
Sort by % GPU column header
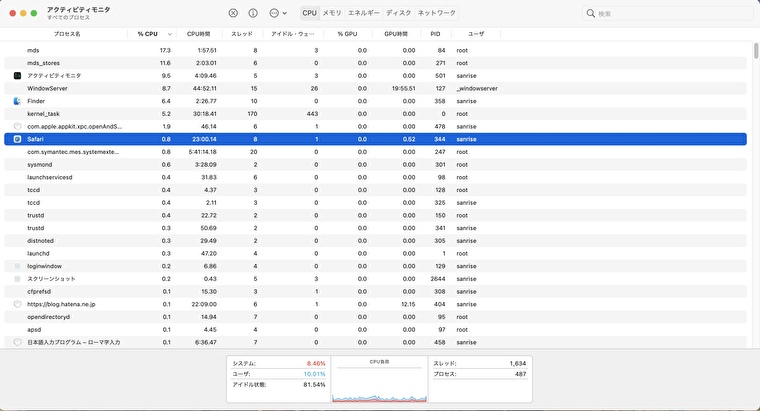(x=348, y=34)
